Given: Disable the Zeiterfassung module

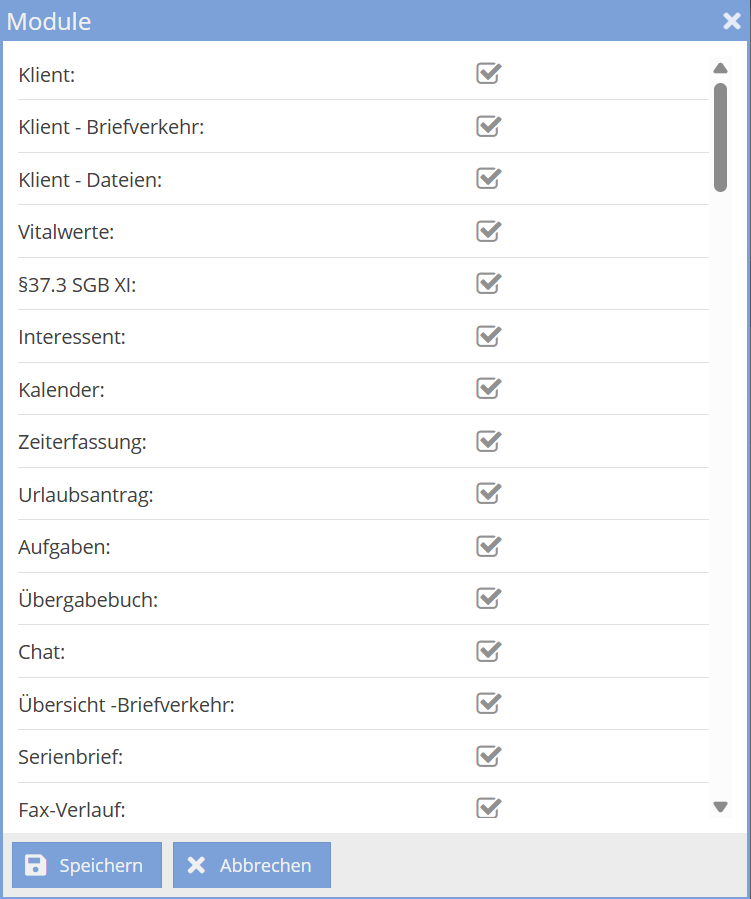Looking at the screenshot, I should (x=488, y=441).
